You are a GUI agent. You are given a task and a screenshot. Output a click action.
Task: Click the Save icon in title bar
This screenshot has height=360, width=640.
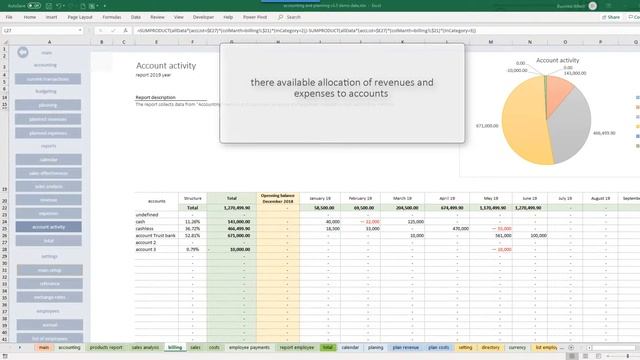(49, 6)
